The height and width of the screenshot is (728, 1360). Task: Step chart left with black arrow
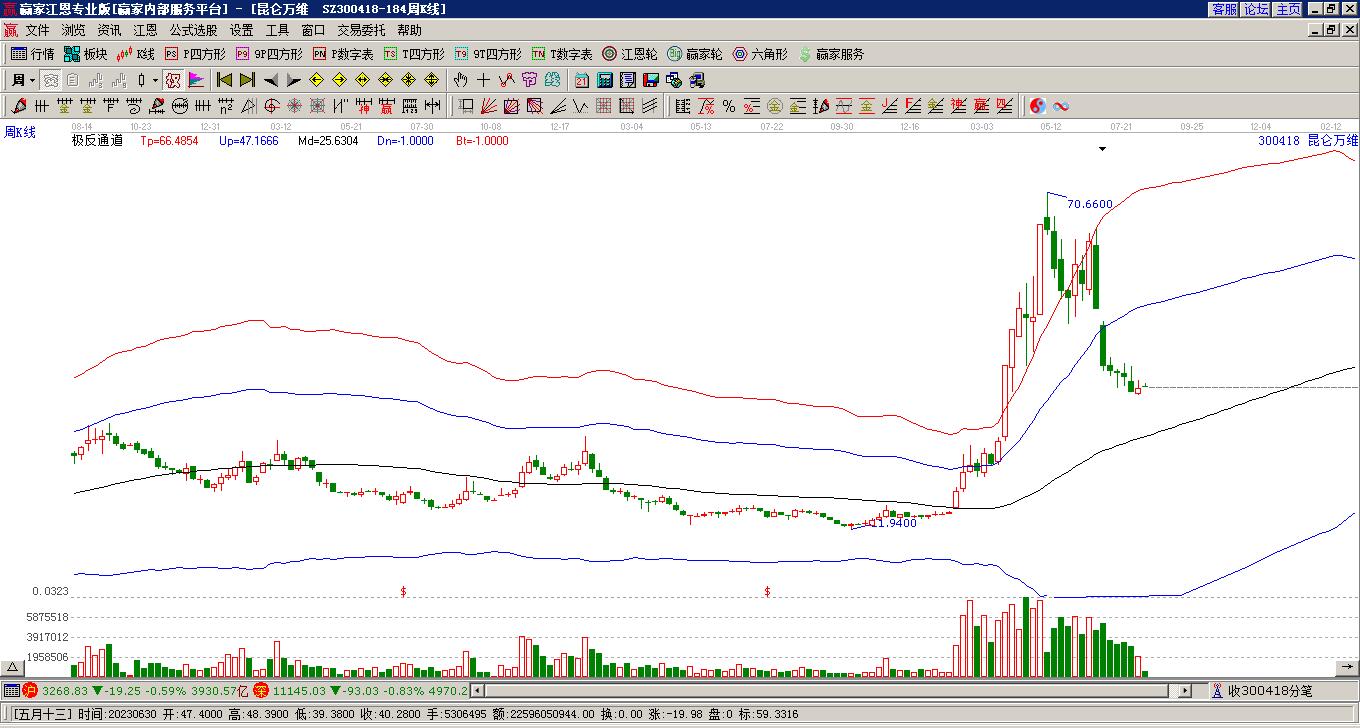tap(270, 80)
